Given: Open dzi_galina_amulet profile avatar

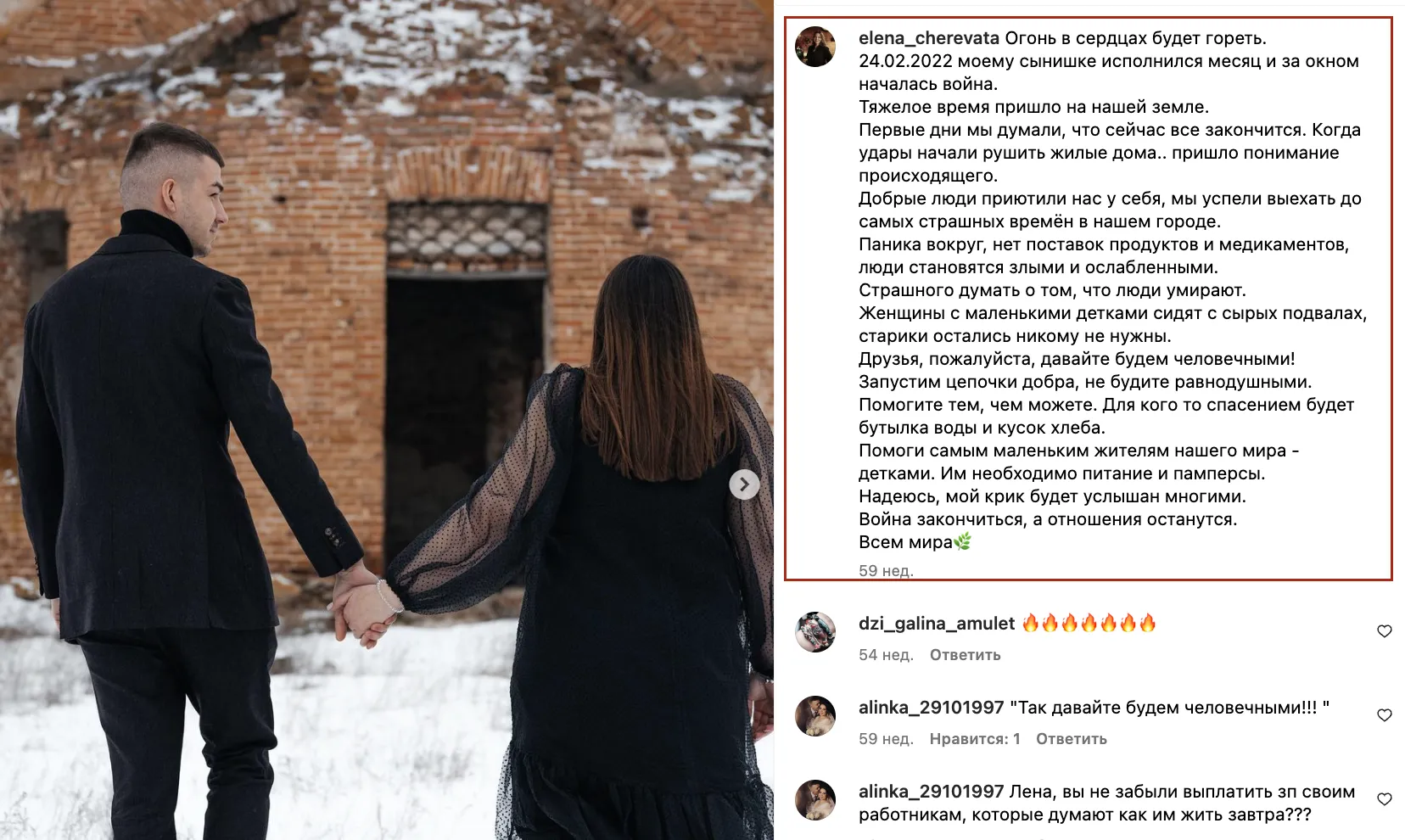Looking at the screenshot, I should 815,631.
